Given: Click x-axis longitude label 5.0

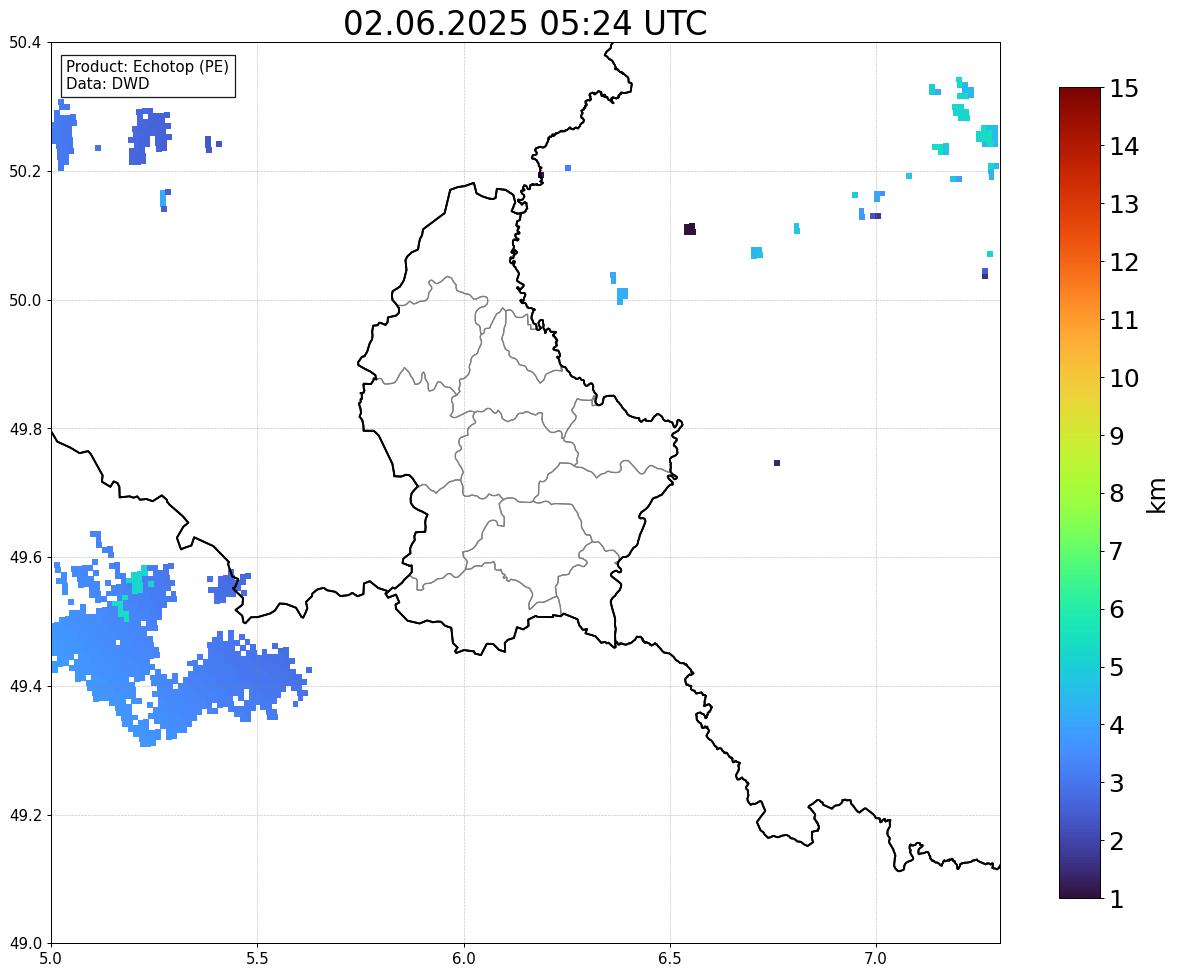Looking at the screenshot, I should click(51, 959).
